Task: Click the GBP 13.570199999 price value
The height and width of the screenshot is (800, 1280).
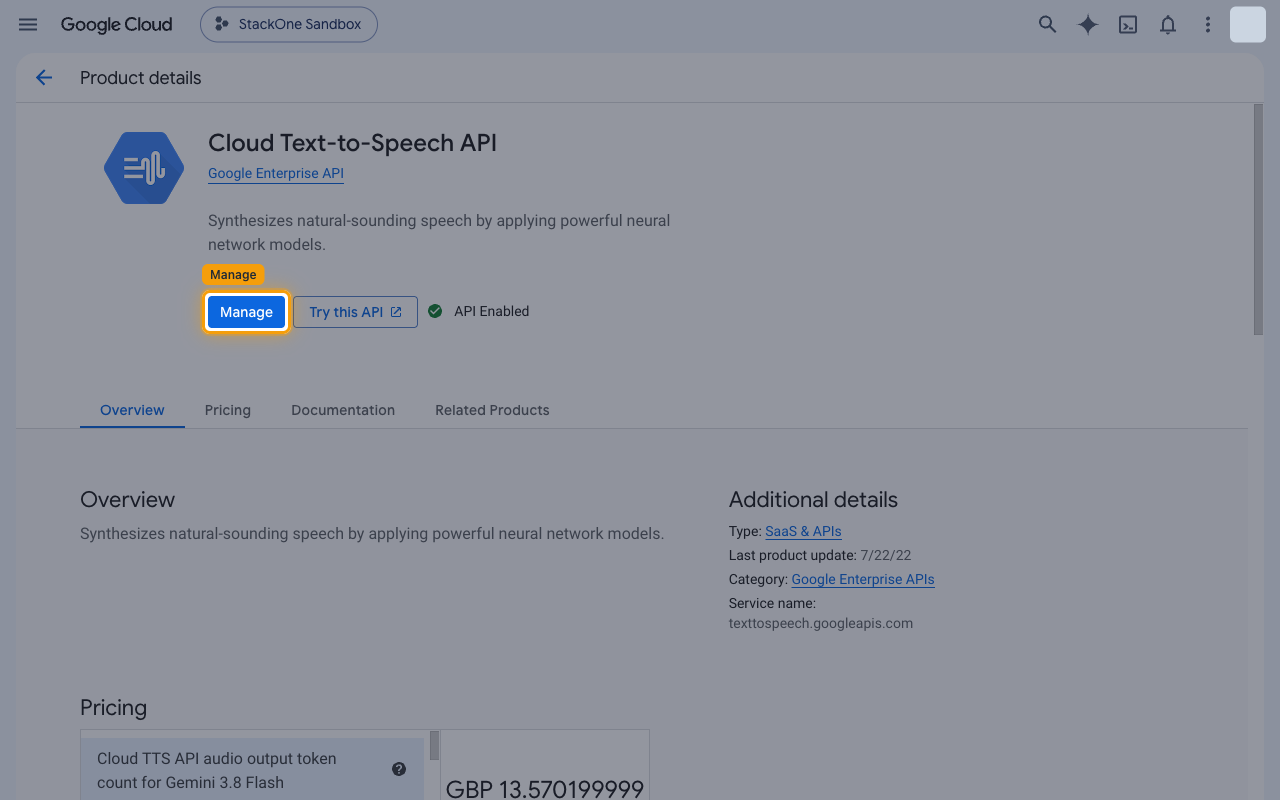Action: (545, 790)
